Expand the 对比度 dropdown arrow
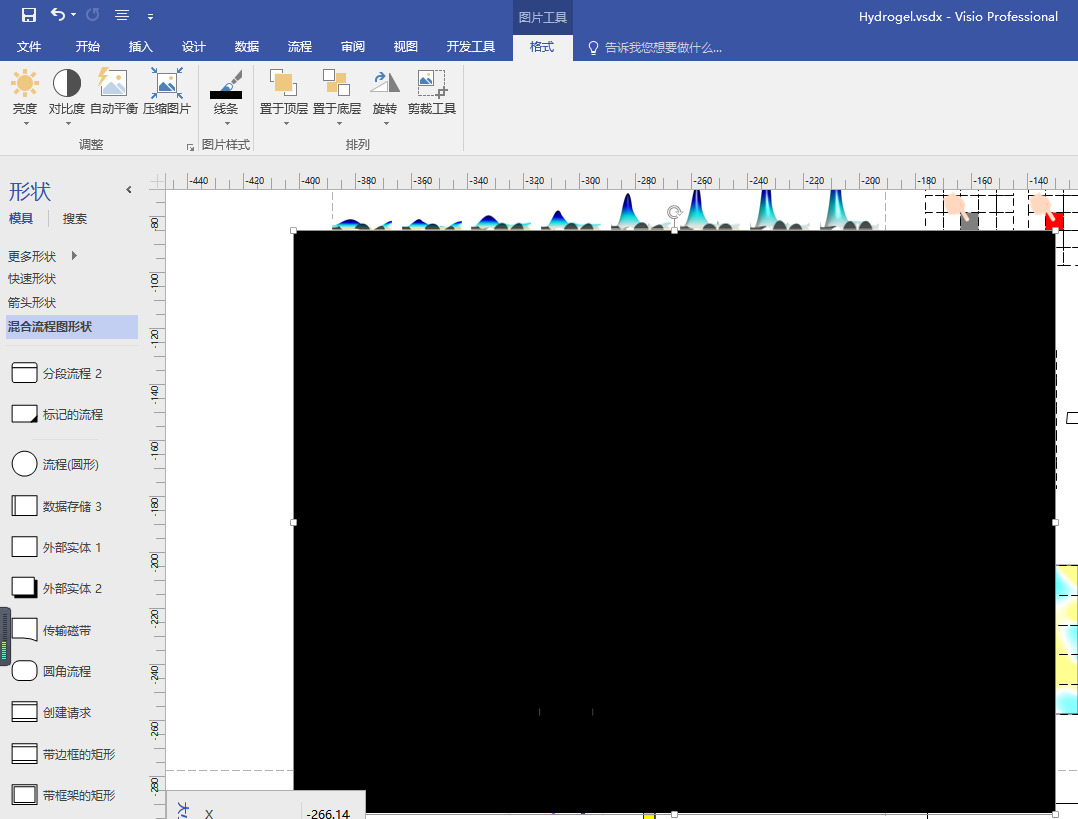The width and height of the screenshot is (1078, 819). (x=68, y=124)
